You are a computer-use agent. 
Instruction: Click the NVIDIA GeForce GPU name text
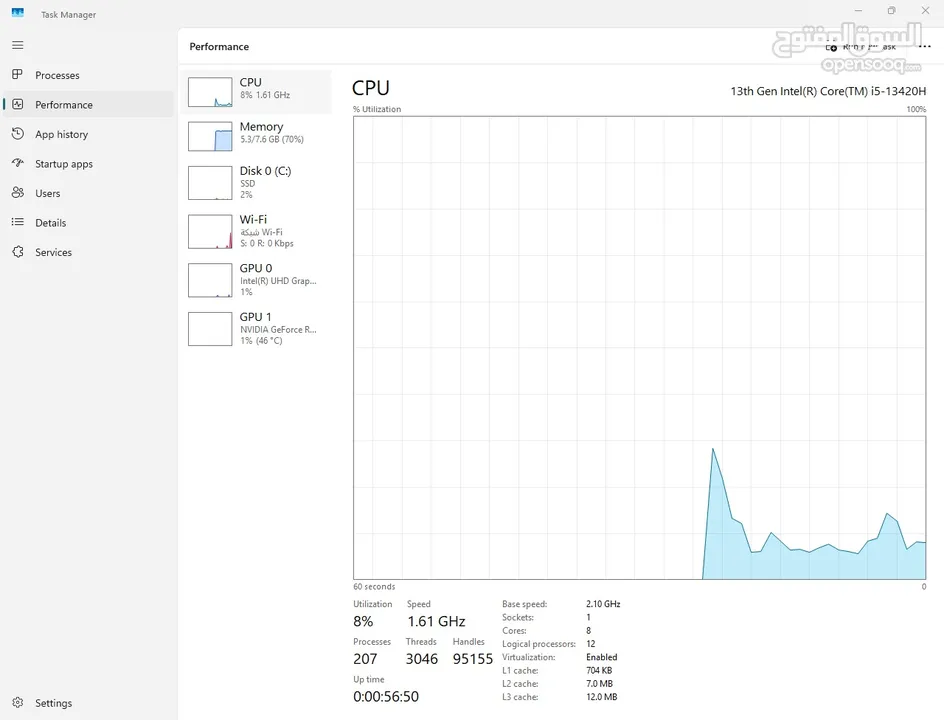[x=278, y=330]
